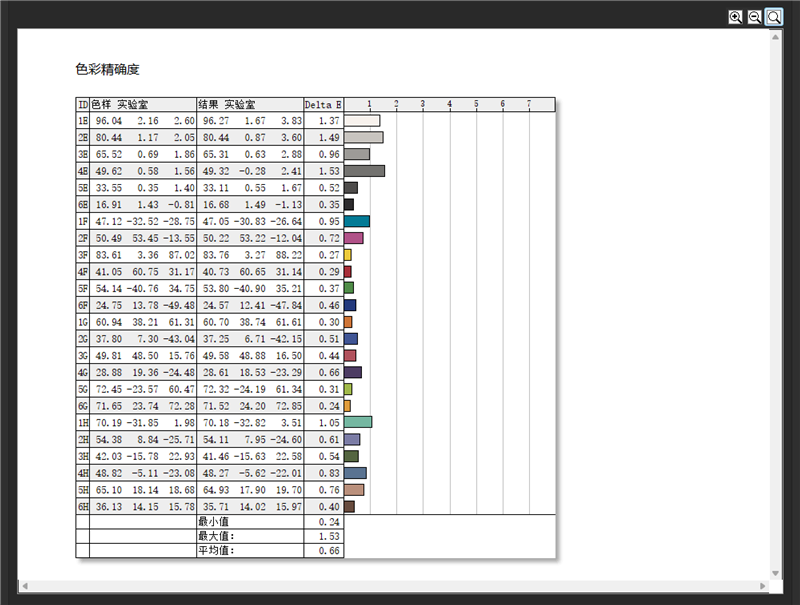Click the 结果 实验室 column header
800x605 pixels.
click(x=250, y=105)
